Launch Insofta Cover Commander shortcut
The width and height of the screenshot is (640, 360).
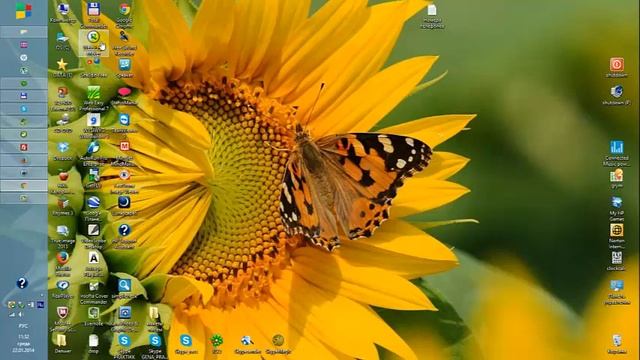tap(93, 292)
